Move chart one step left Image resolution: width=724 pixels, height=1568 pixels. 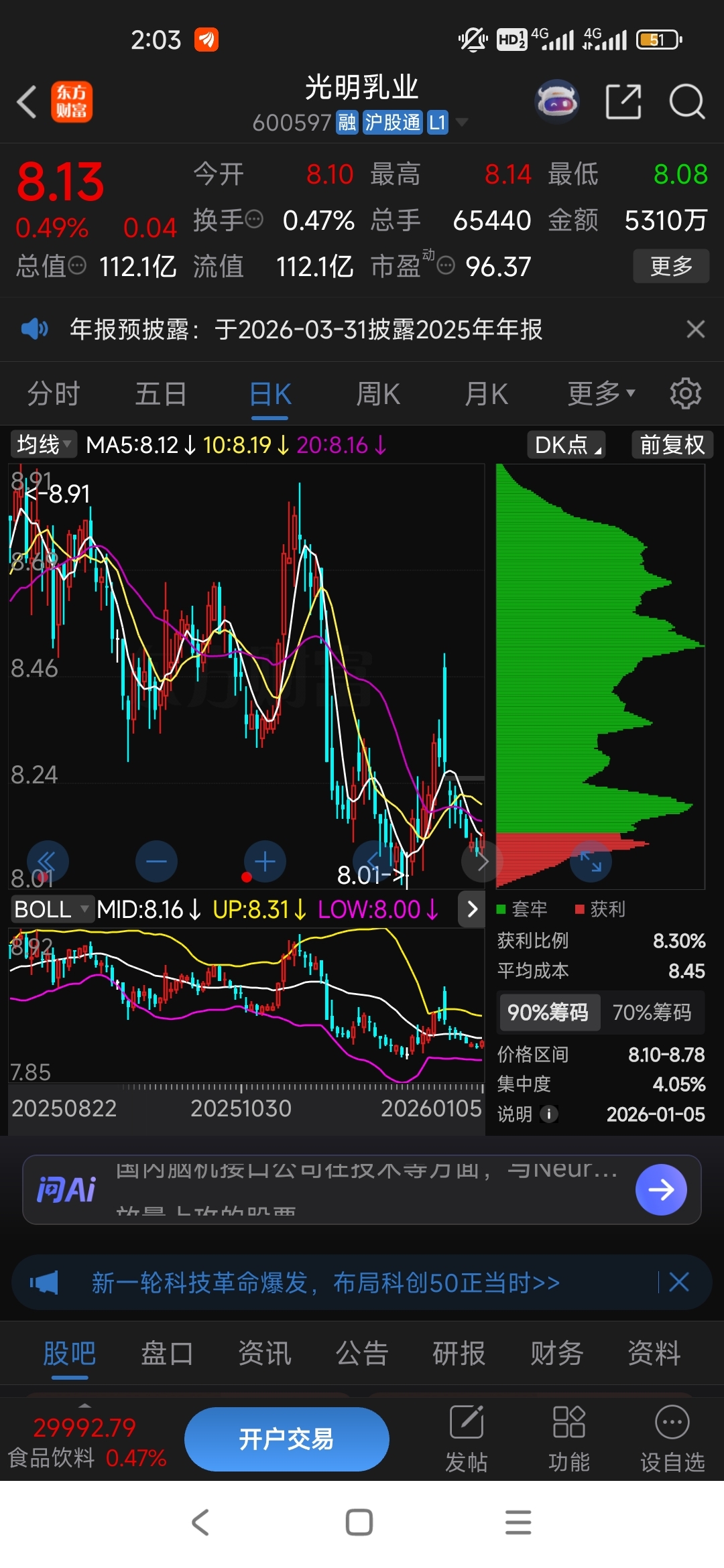tap(373, 861)
